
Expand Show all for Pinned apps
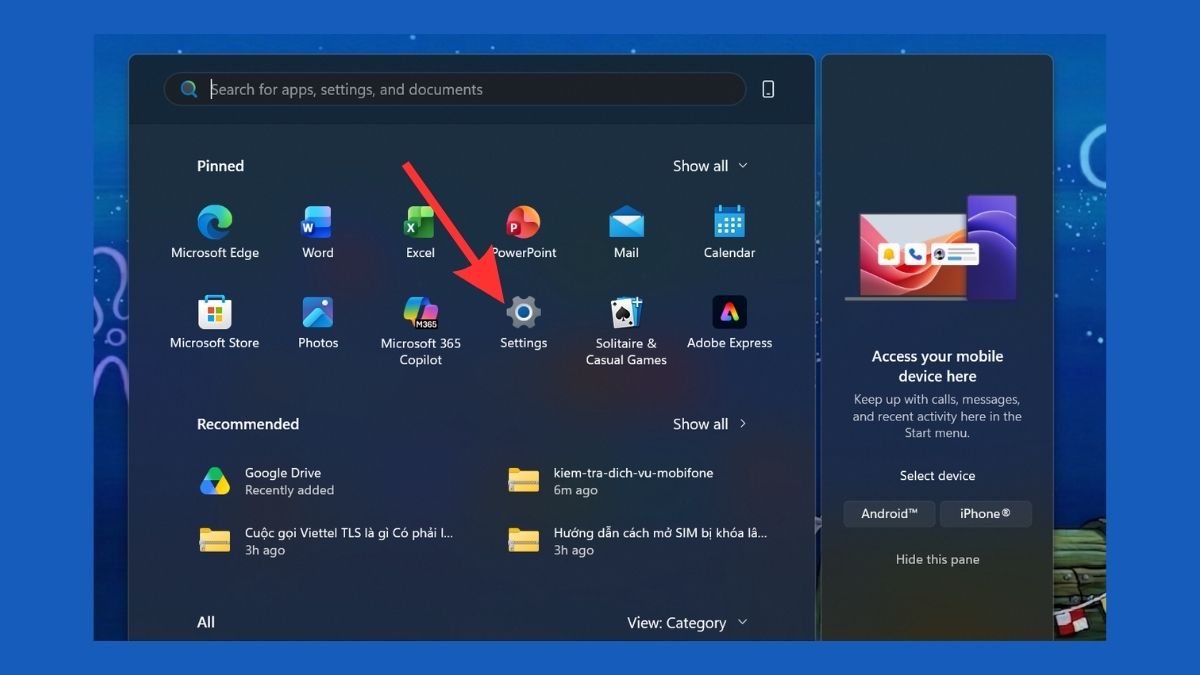(710, 166)
